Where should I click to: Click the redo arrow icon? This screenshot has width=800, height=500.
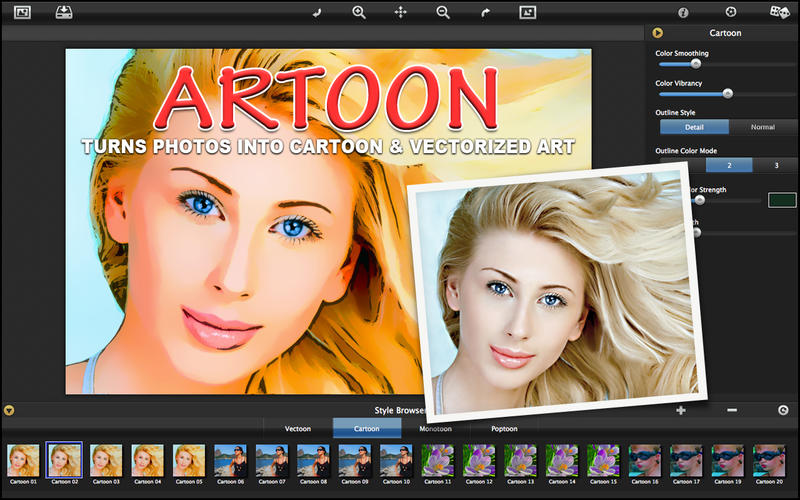click(485, 13)
